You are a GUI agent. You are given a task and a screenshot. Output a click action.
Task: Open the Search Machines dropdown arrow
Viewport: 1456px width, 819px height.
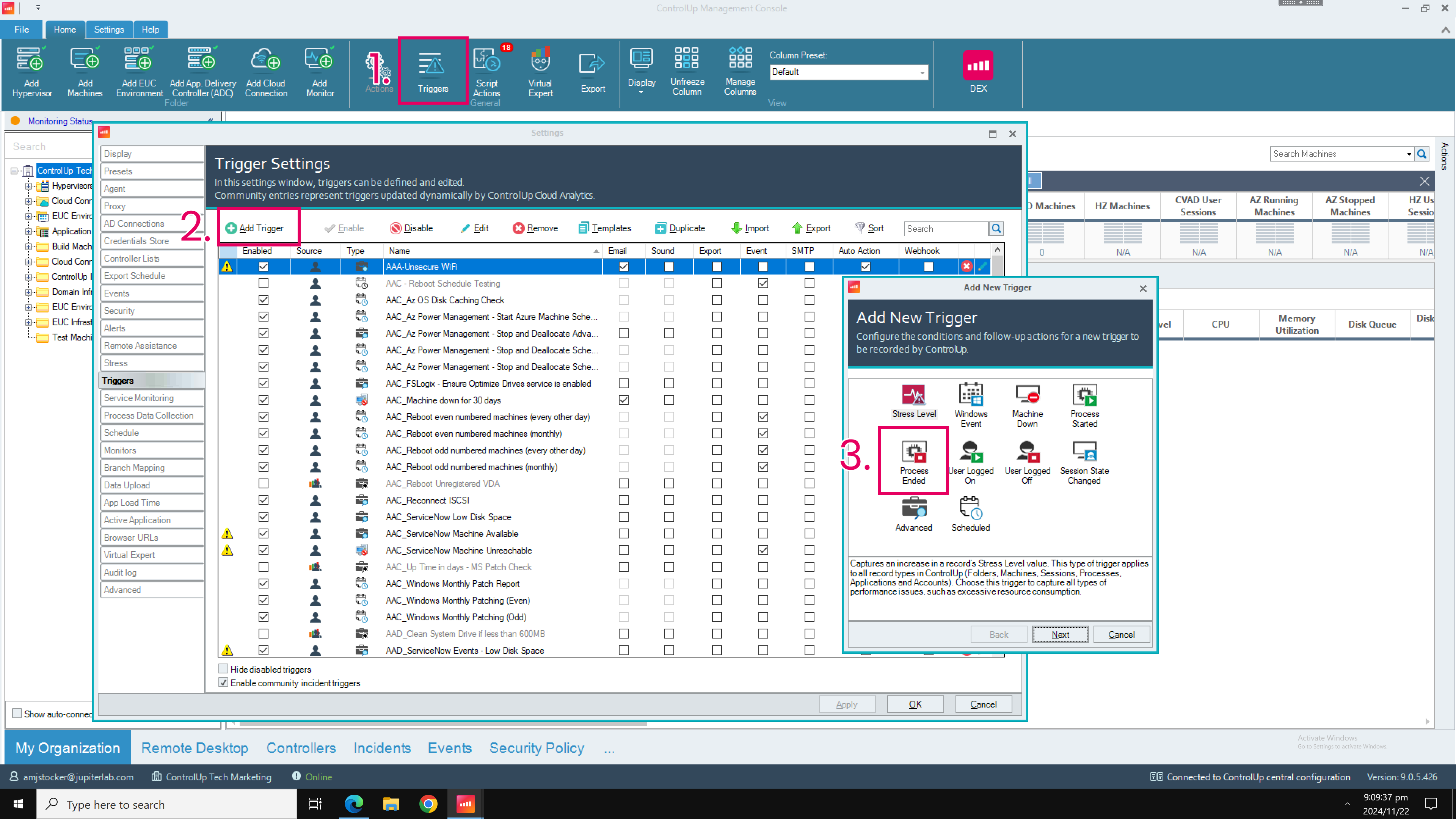1409,154
